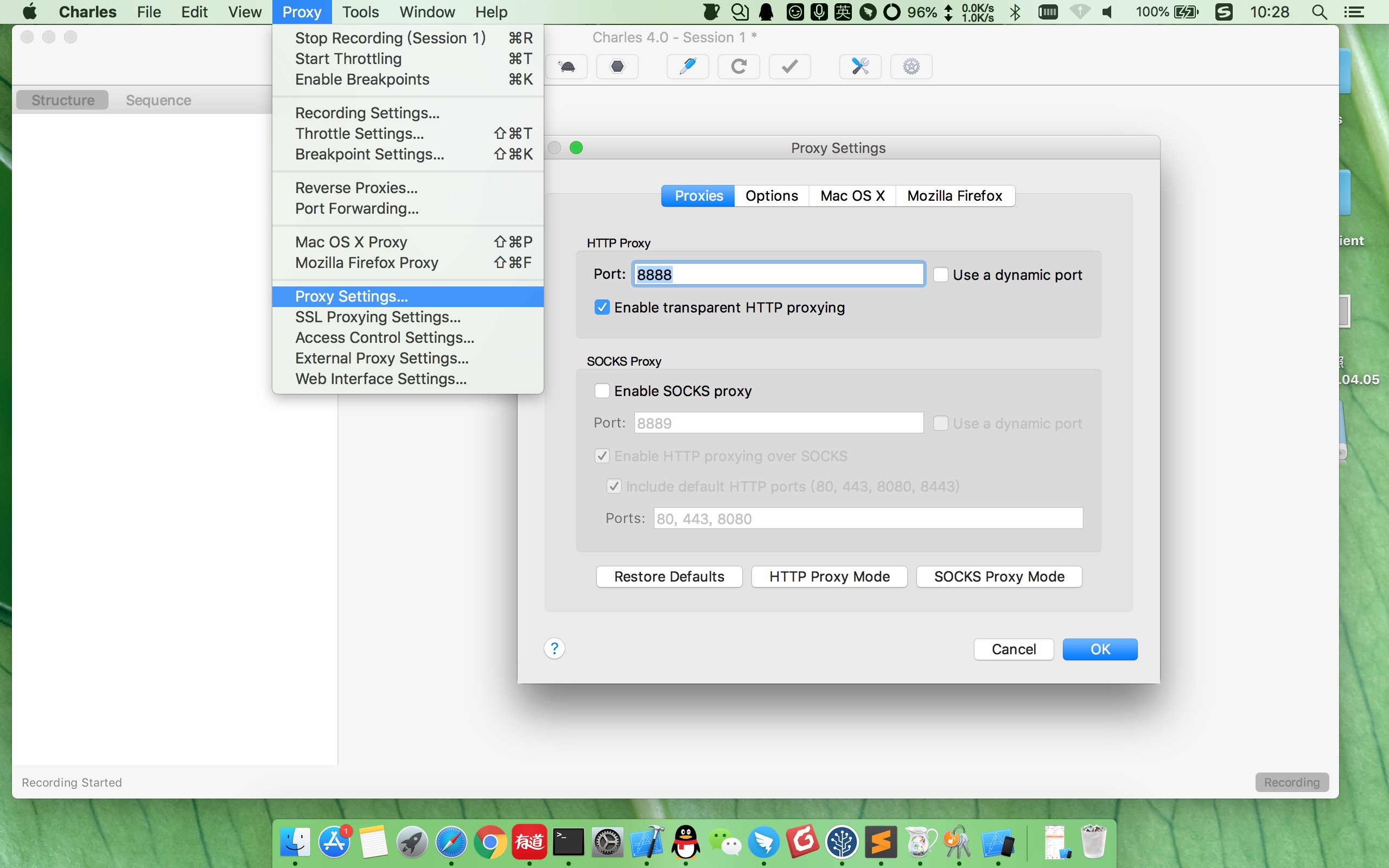The image size is (1389, 868).
Task: Open Reverse Proxies... menu item
Action: [407, 188]
